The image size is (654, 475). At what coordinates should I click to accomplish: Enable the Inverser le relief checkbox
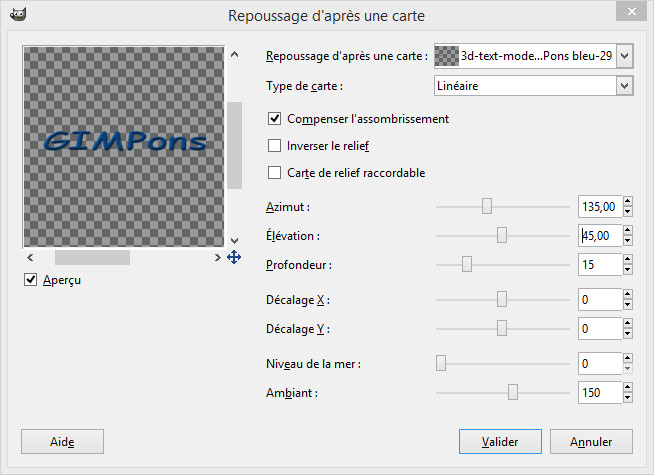click(274, 146)
